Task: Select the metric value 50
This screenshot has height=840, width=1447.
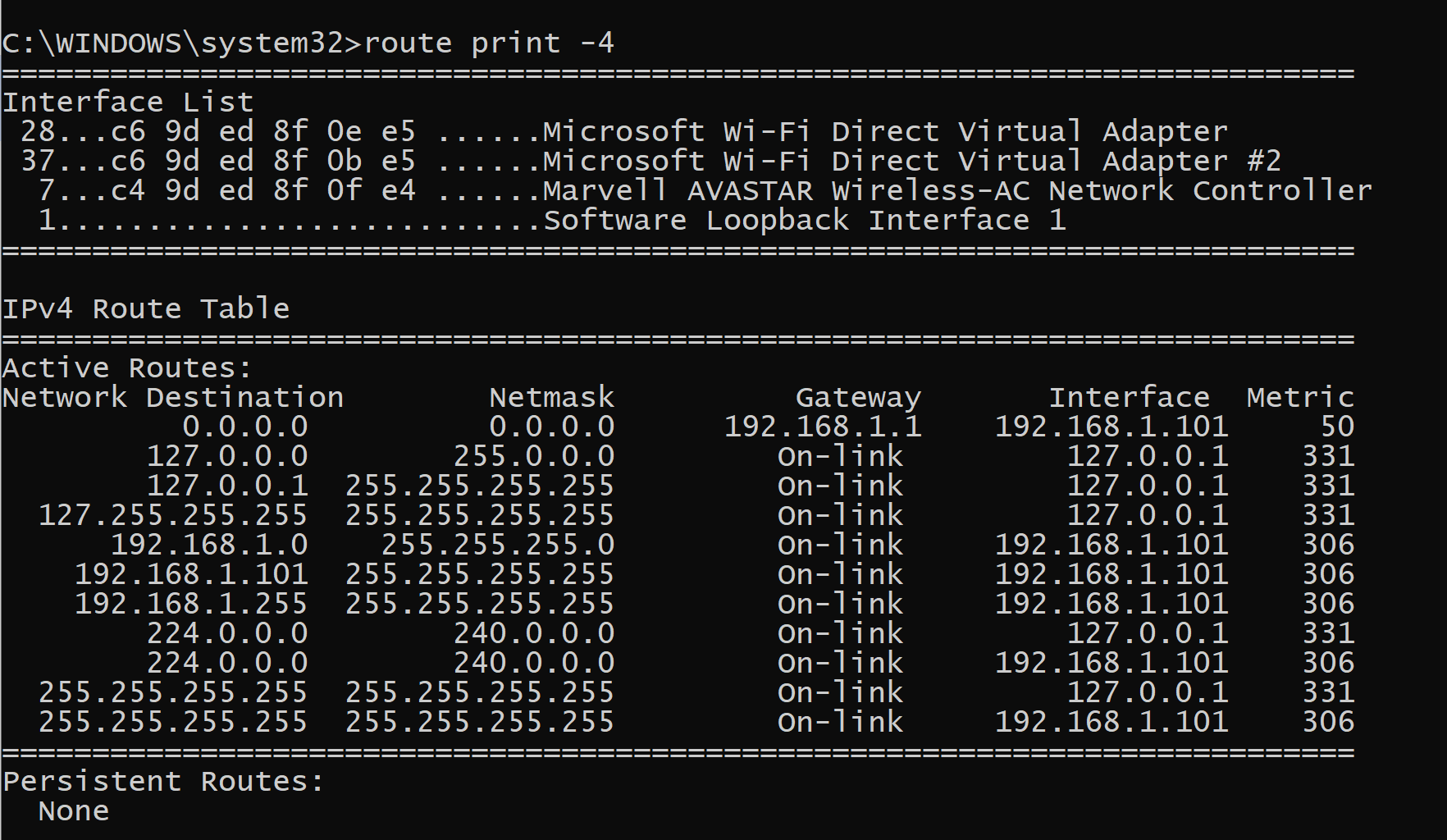Action: [1337, 427]
